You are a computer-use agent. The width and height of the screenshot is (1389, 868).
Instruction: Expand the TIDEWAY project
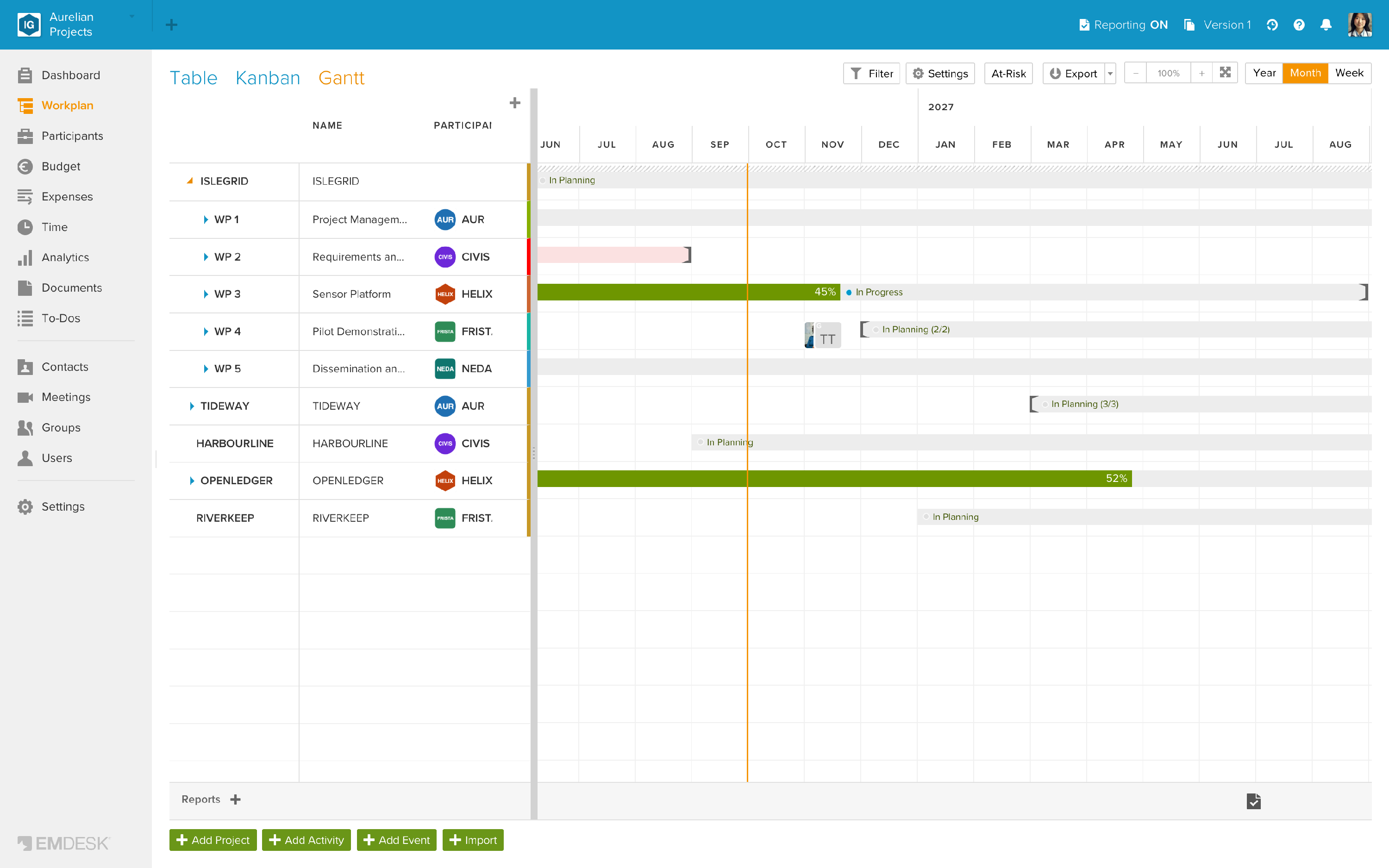pyautogui.click(x=192, y=406)
